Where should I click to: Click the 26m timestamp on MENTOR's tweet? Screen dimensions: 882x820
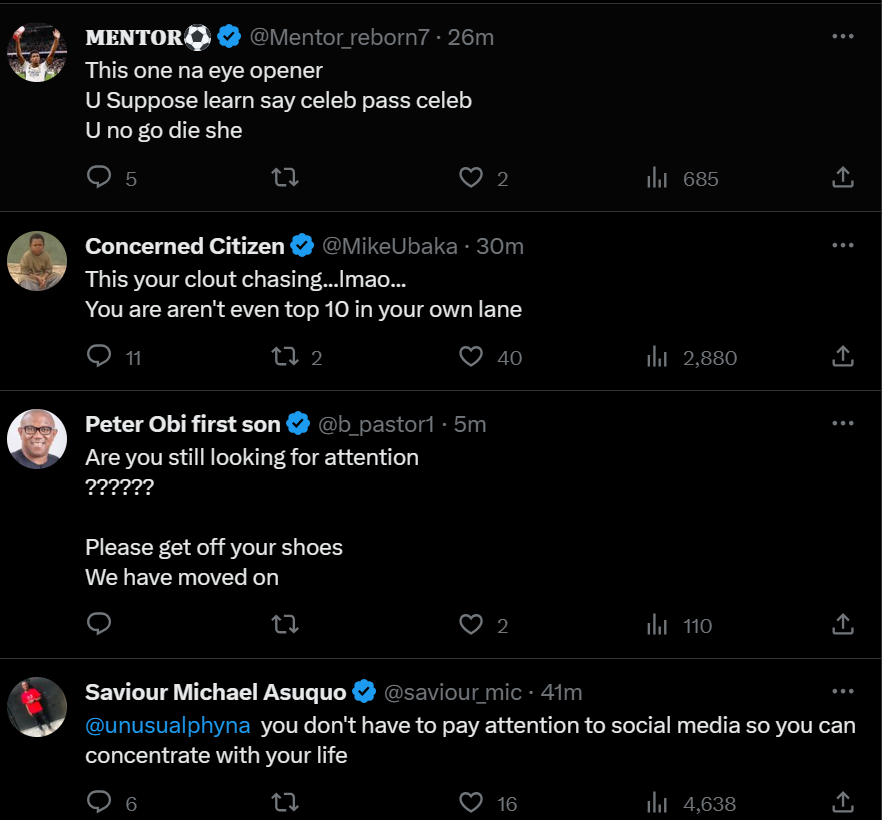tap(470, 38)
